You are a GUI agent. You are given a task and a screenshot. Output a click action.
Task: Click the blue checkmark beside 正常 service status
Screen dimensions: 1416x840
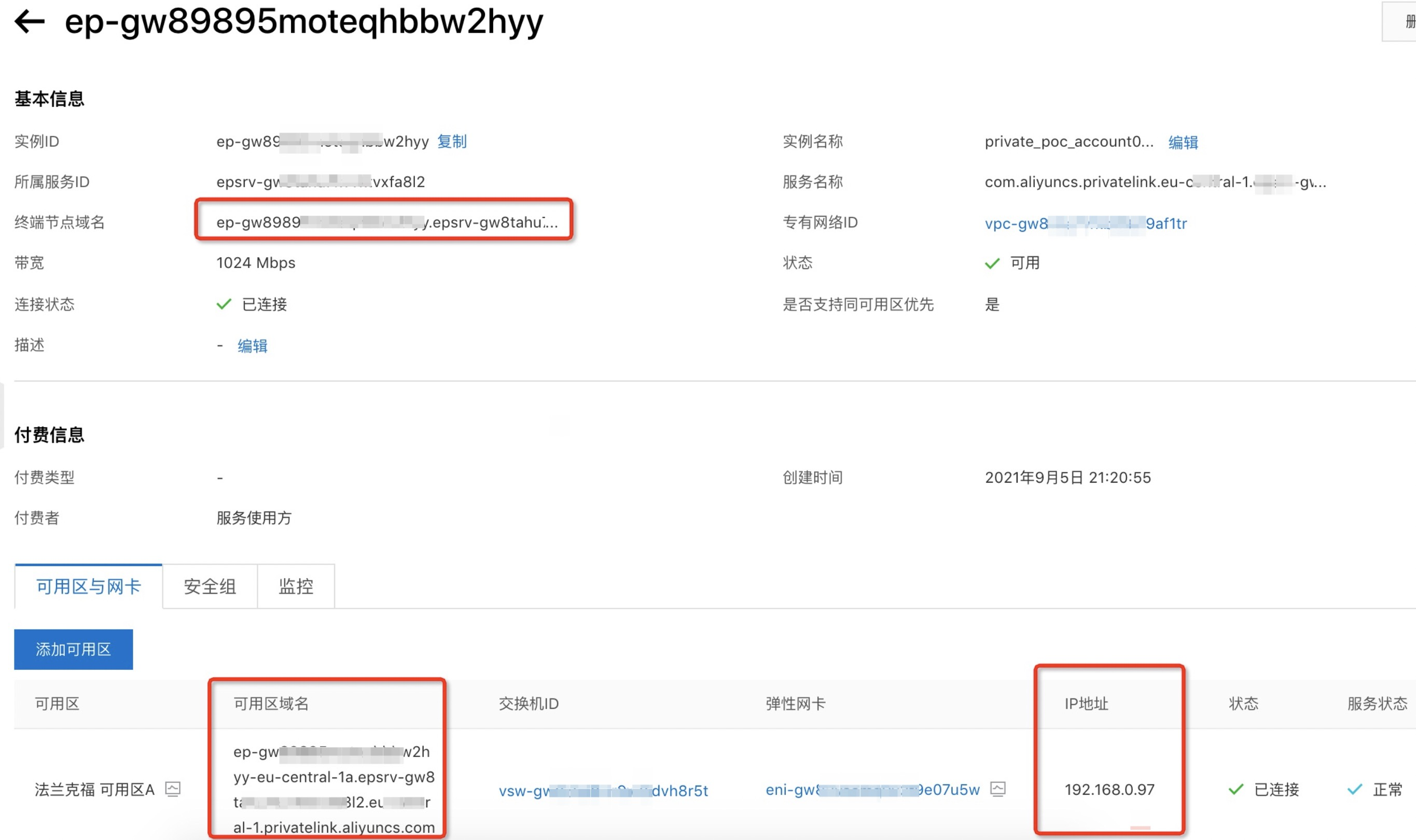tap(1354, 790)
